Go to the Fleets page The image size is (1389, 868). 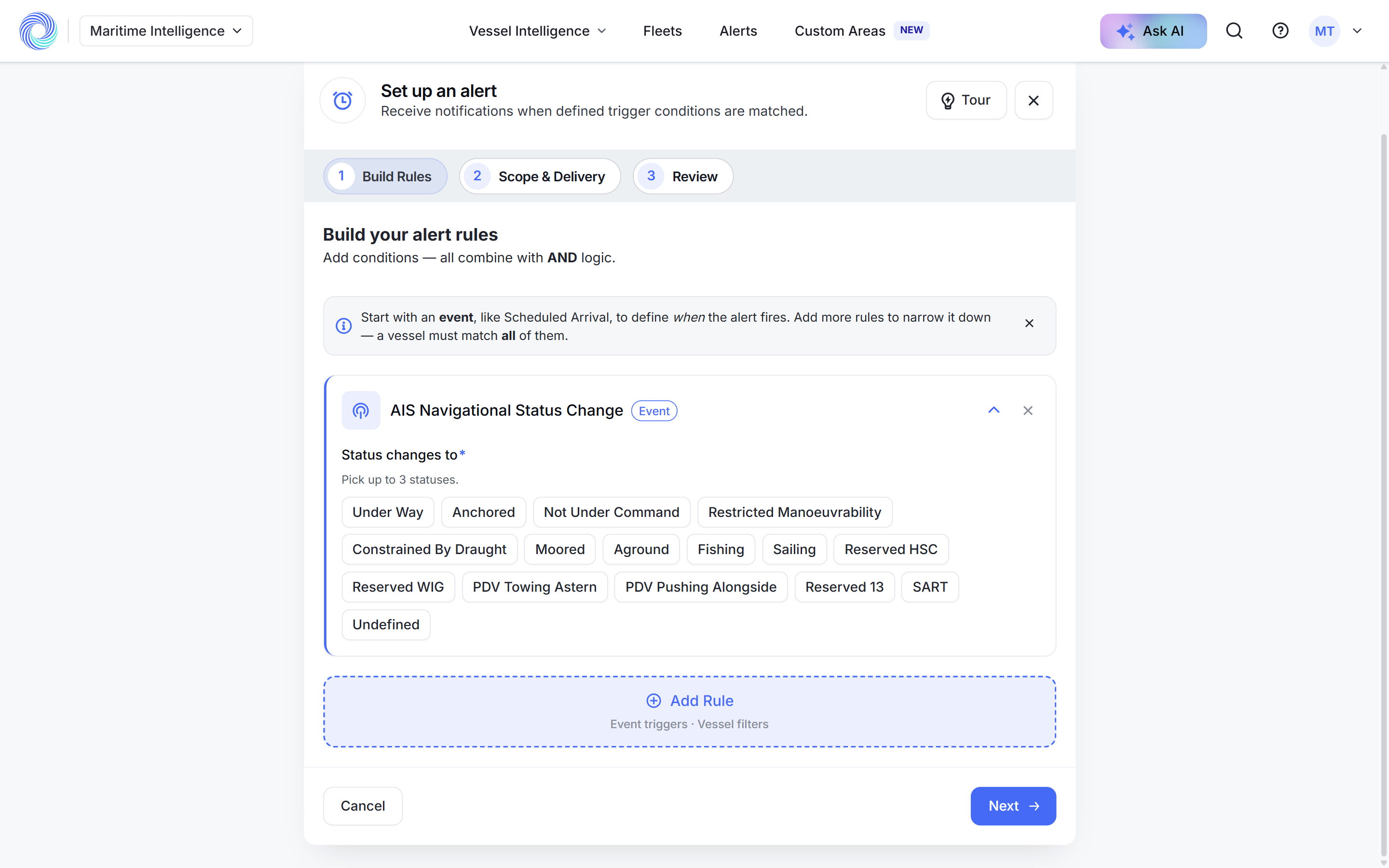tap(662, 31)
